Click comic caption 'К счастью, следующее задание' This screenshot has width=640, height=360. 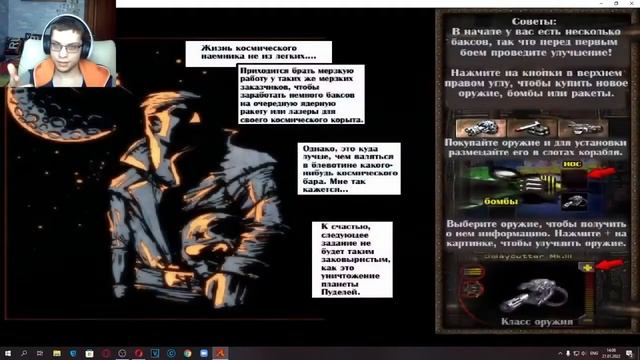353,259
